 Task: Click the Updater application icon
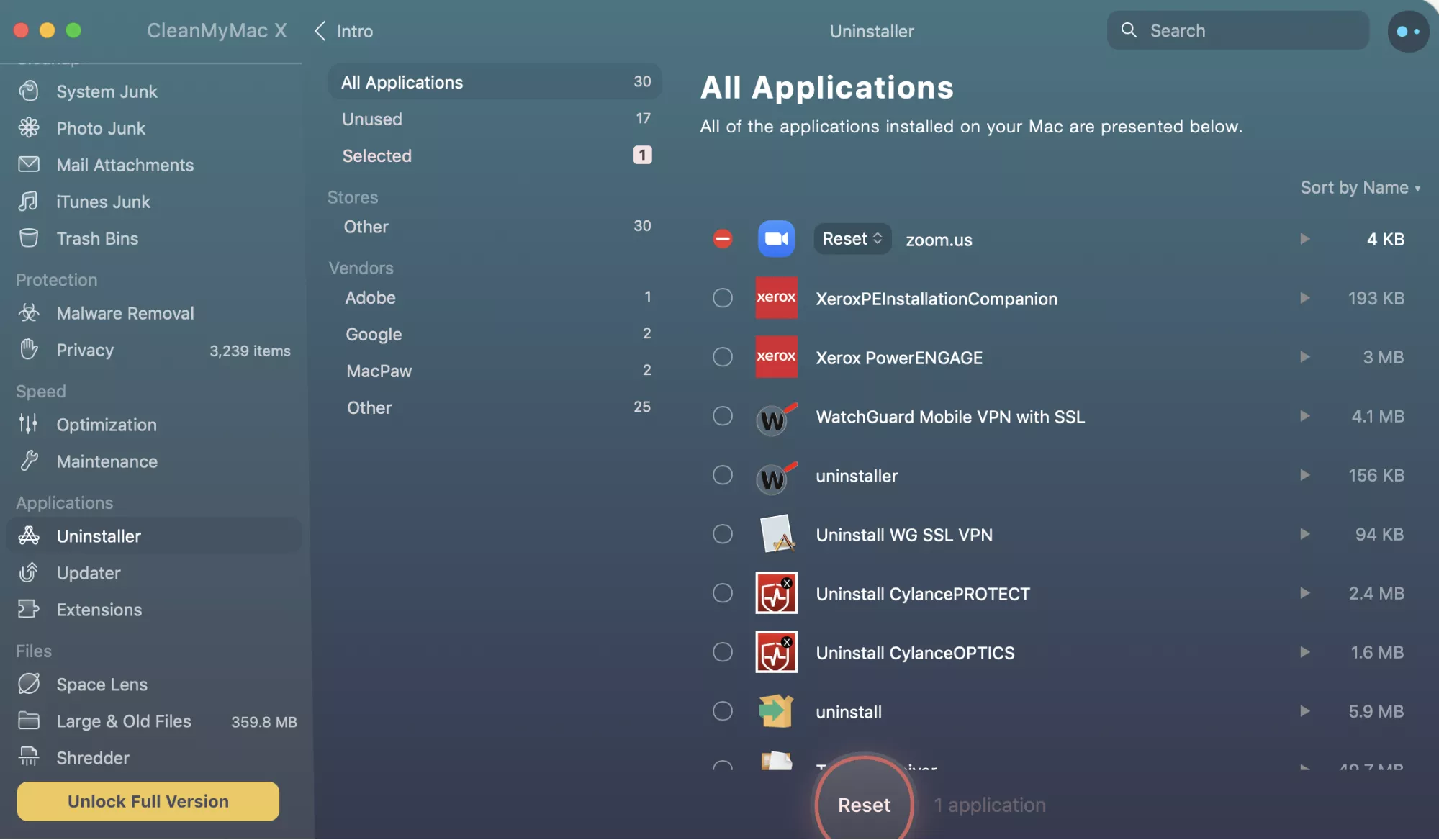point(27,573)
